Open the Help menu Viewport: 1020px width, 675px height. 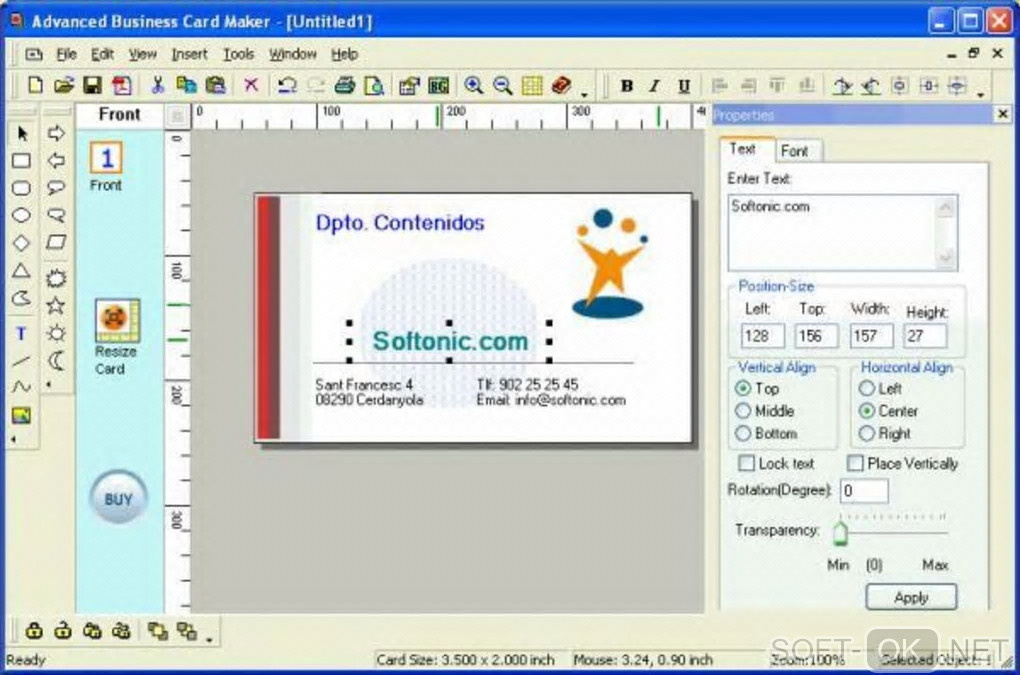click(x=344, y=55)
